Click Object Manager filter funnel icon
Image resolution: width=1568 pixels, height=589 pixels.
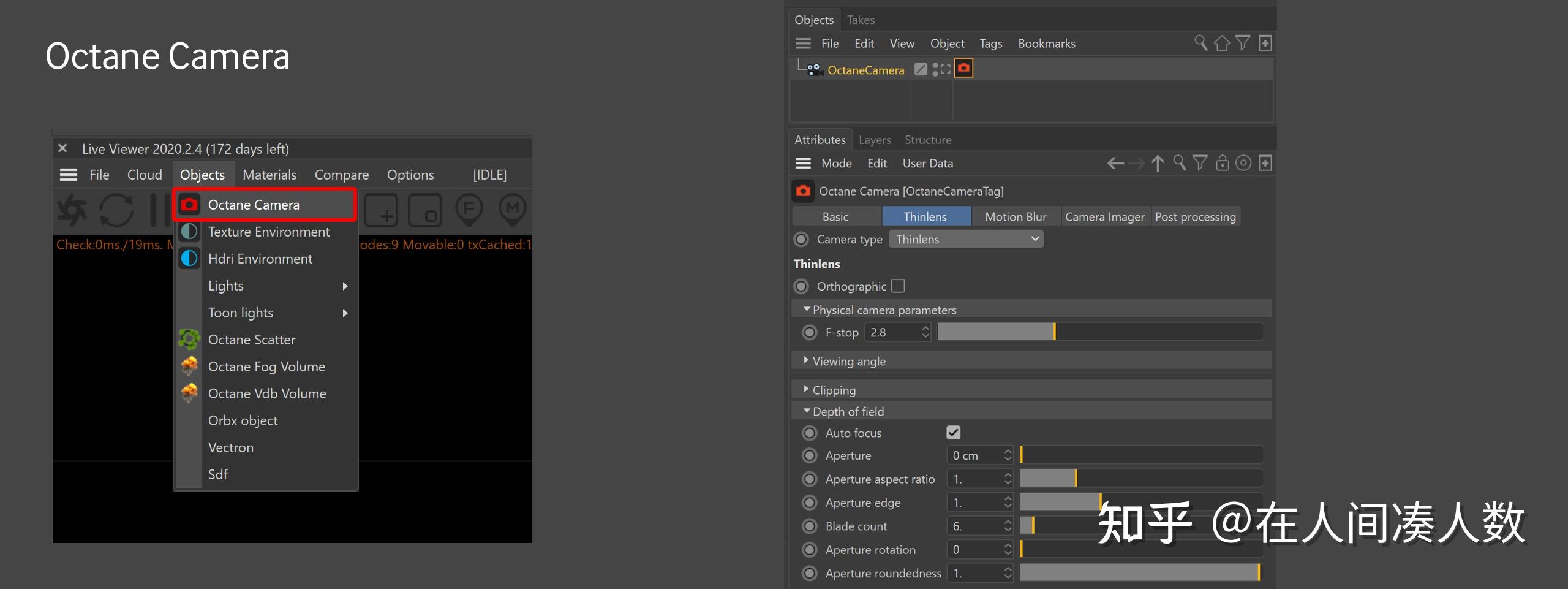coord(1243,43)
